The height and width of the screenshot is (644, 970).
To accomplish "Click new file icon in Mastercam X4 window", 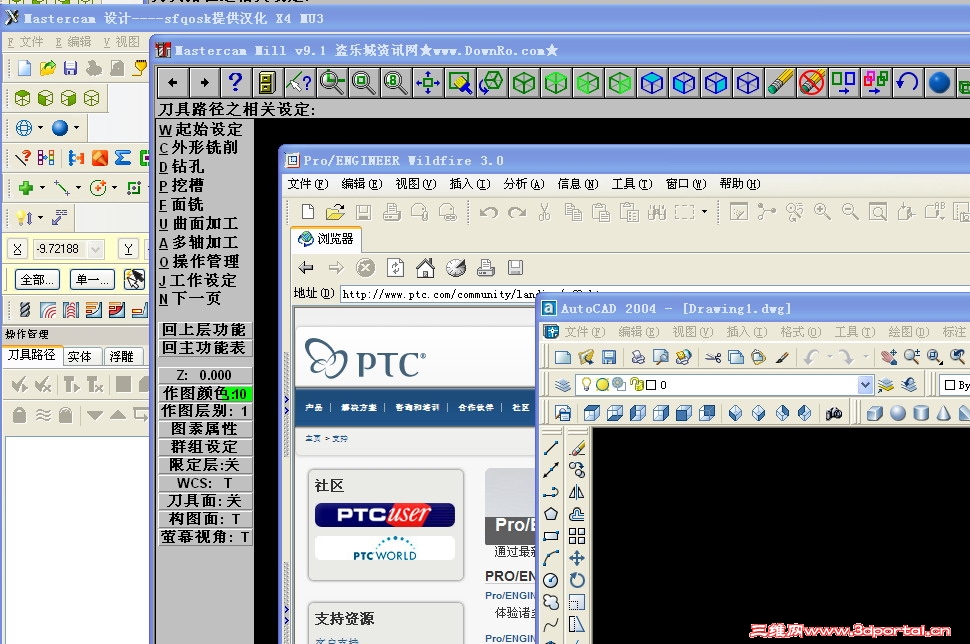I will [x=24, y=67].
